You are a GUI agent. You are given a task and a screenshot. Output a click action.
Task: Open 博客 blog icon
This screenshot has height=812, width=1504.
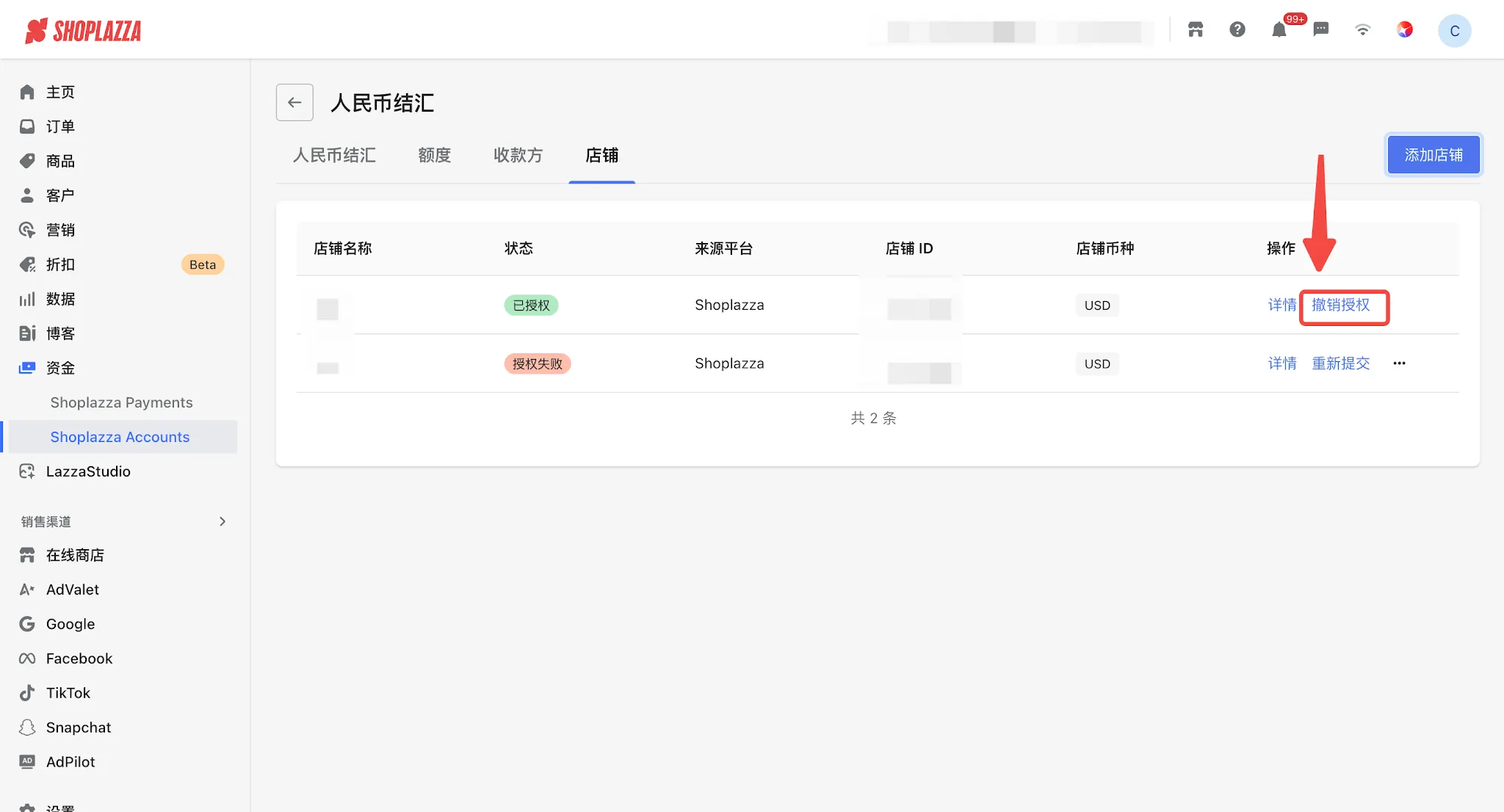(x=27, y=333)
